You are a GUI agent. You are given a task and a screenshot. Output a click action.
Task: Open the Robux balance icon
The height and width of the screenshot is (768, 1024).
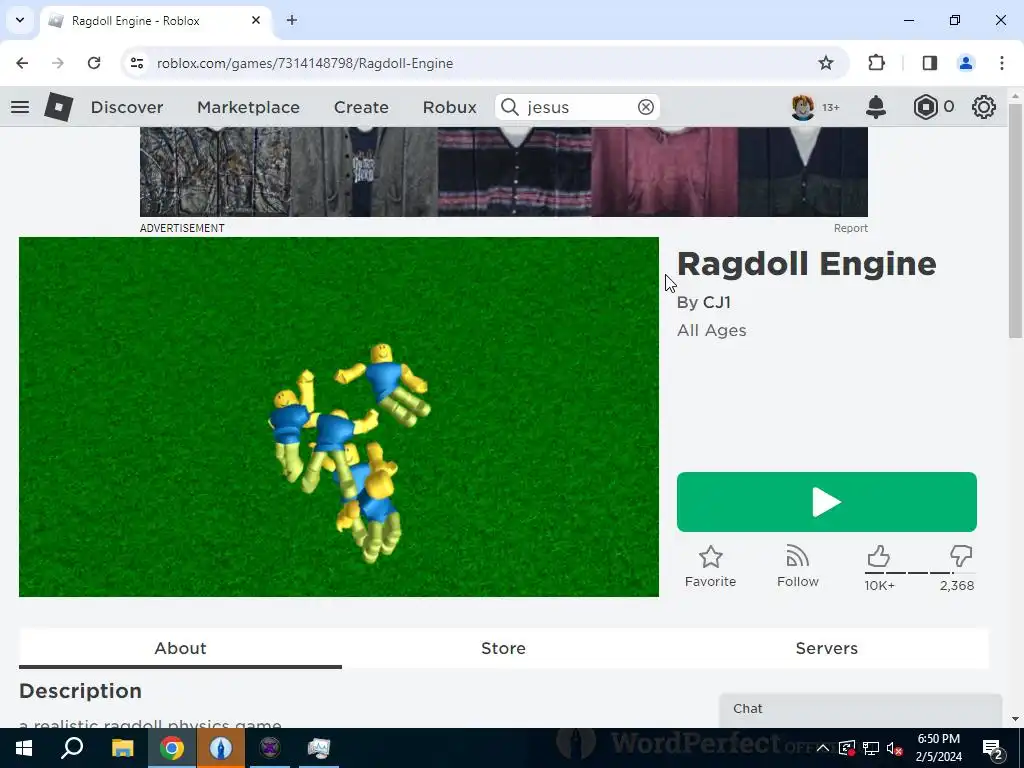pyautogui.click(x=925, y=107)
